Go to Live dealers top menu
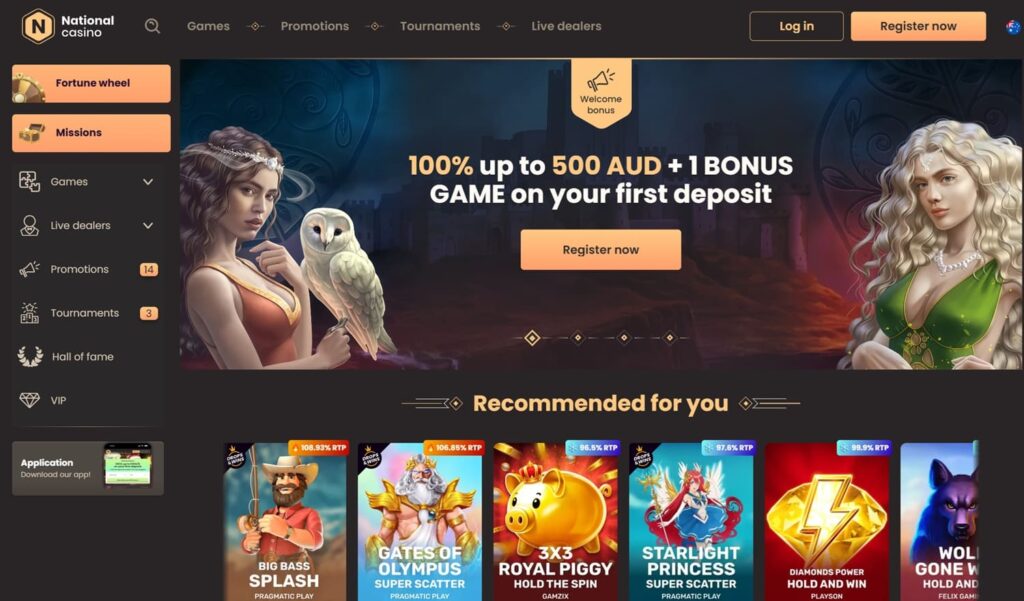The image size is (1024, 601). click(x=566, y=26)
